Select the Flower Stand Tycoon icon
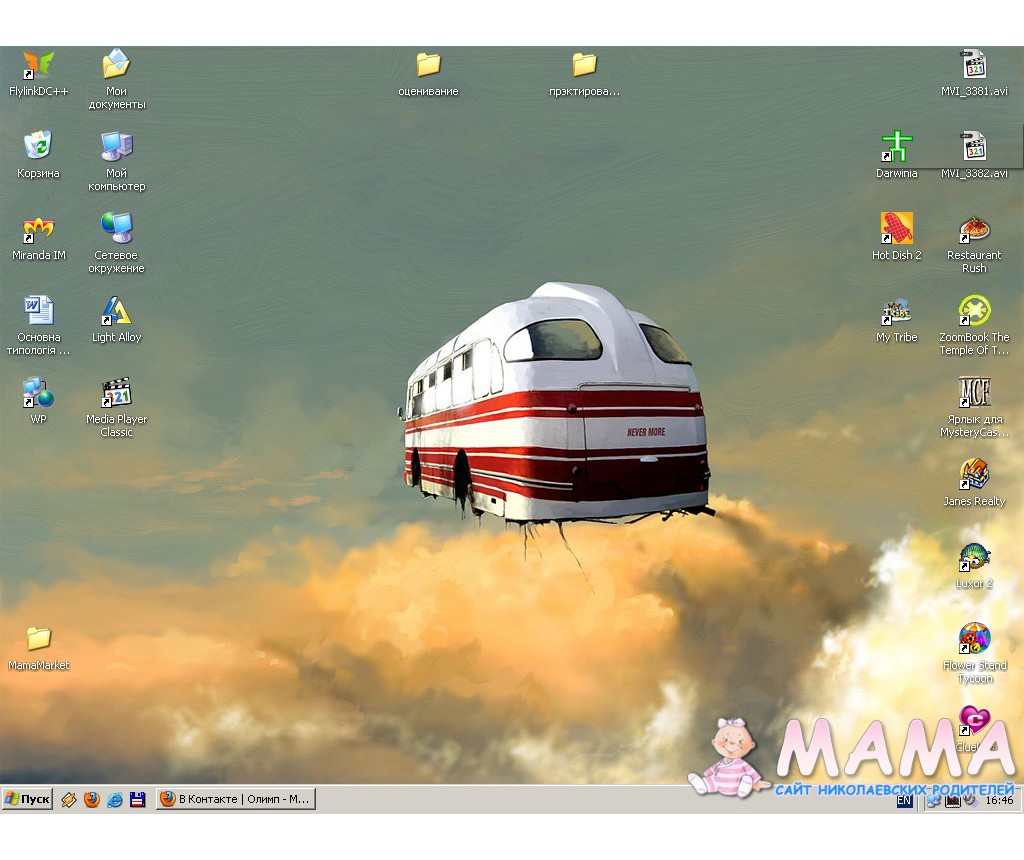Image resolution: width=1024 pixels, height=860 pixels. point(974,640)
